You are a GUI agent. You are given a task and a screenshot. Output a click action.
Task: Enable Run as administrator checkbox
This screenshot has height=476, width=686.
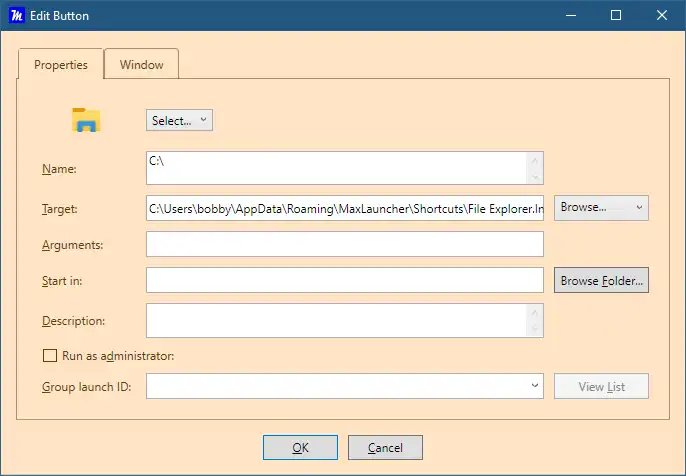click(50, 355)
